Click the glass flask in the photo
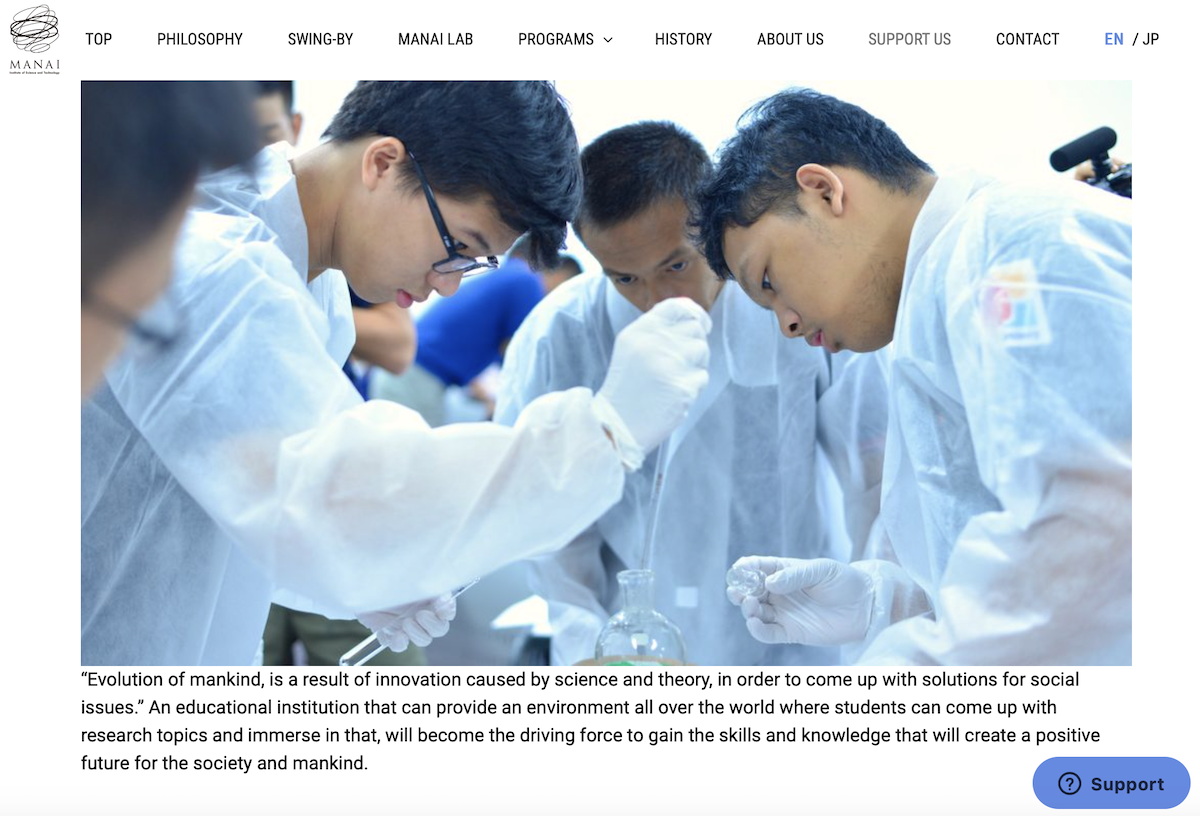This screenshot has height=816, width=1200. coord(640,617)
